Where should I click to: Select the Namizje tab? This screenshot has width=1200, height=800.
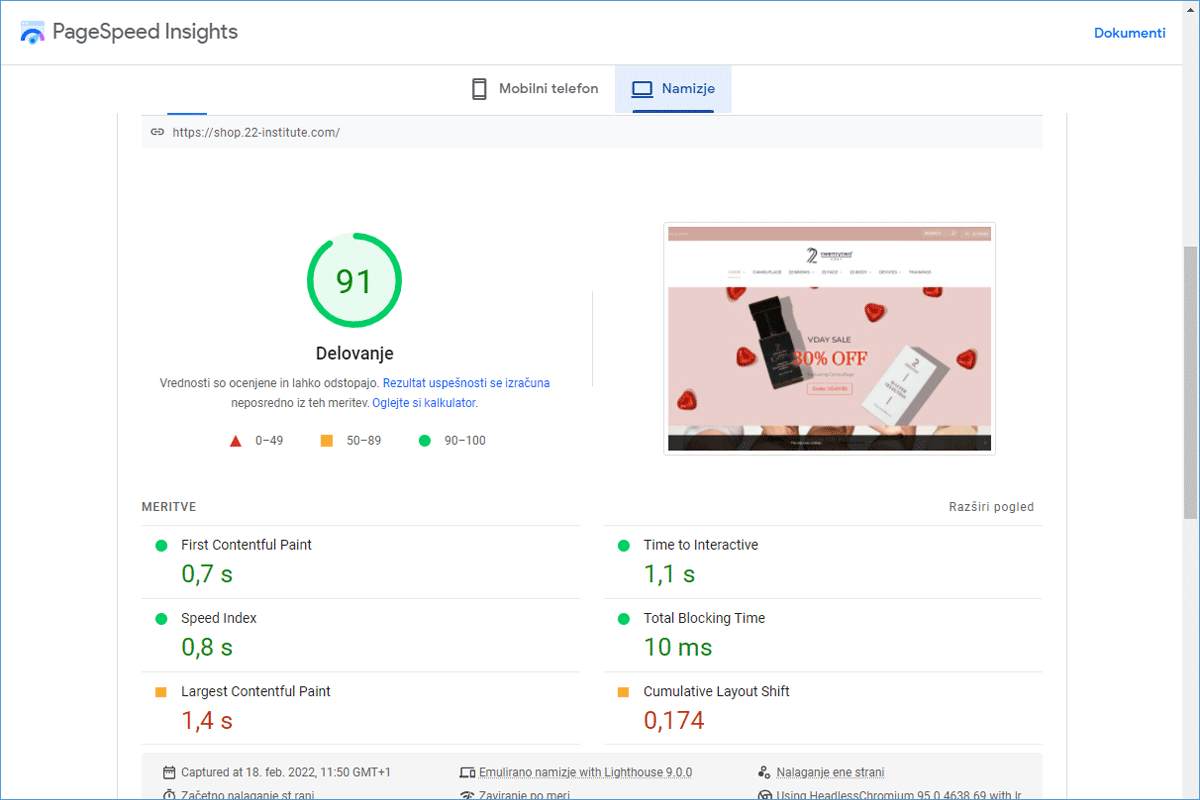[673, 89]
